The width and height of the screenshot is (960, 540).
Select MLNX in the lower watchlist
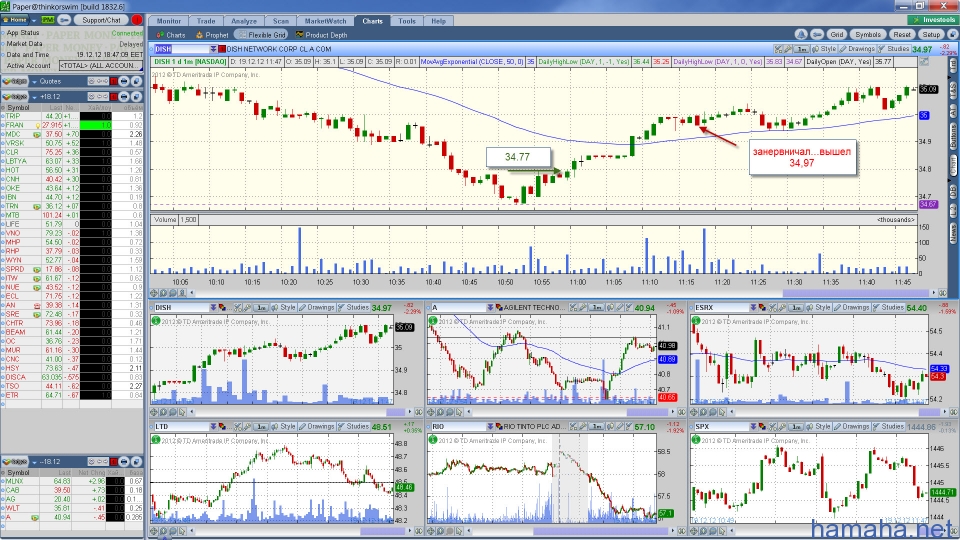click(15, 481)
